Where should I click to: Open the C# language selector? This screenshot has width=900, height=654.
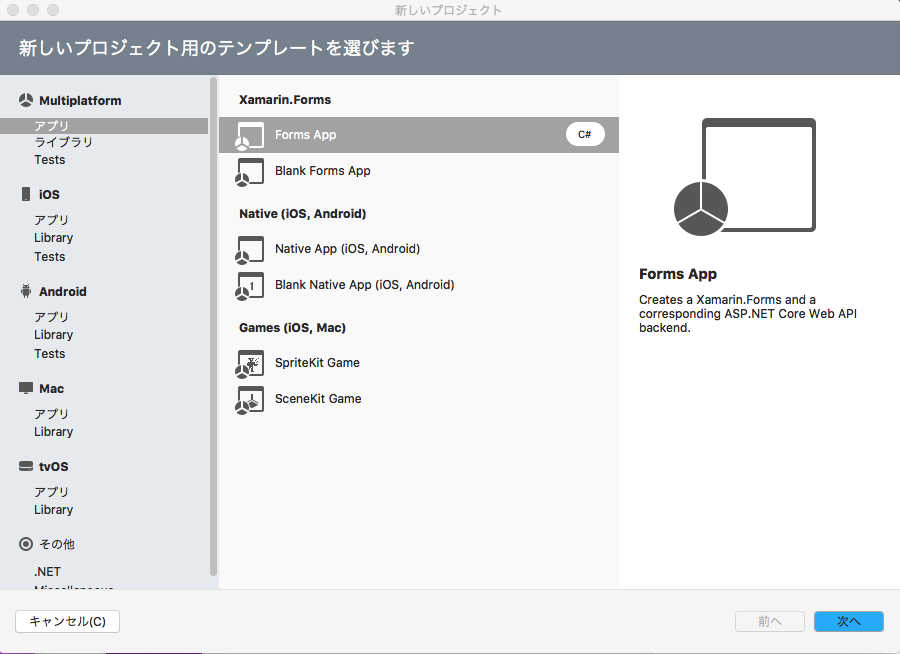(x=585, y=134)
